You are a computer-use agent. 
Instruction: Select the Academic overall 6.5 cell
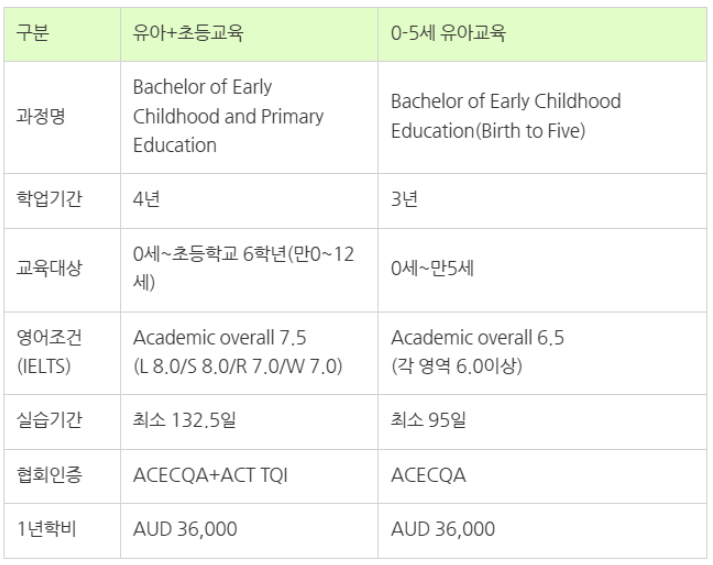pos(542,353)
